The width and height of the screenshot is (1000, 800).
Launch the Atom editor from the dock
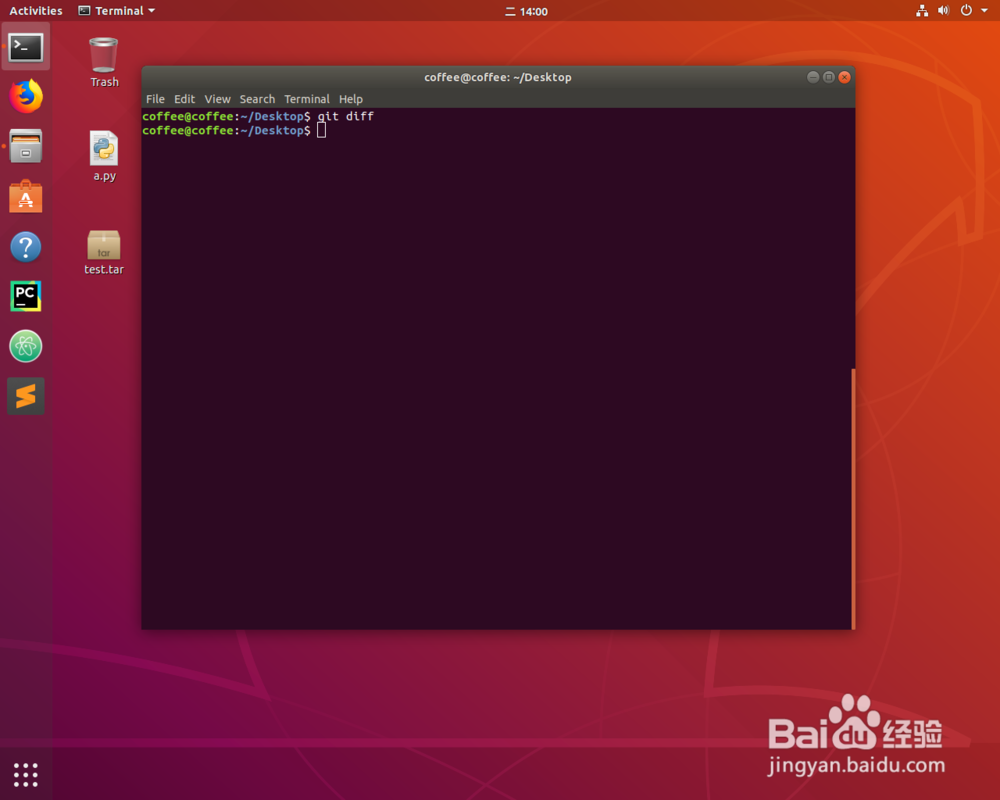[26, 346]
